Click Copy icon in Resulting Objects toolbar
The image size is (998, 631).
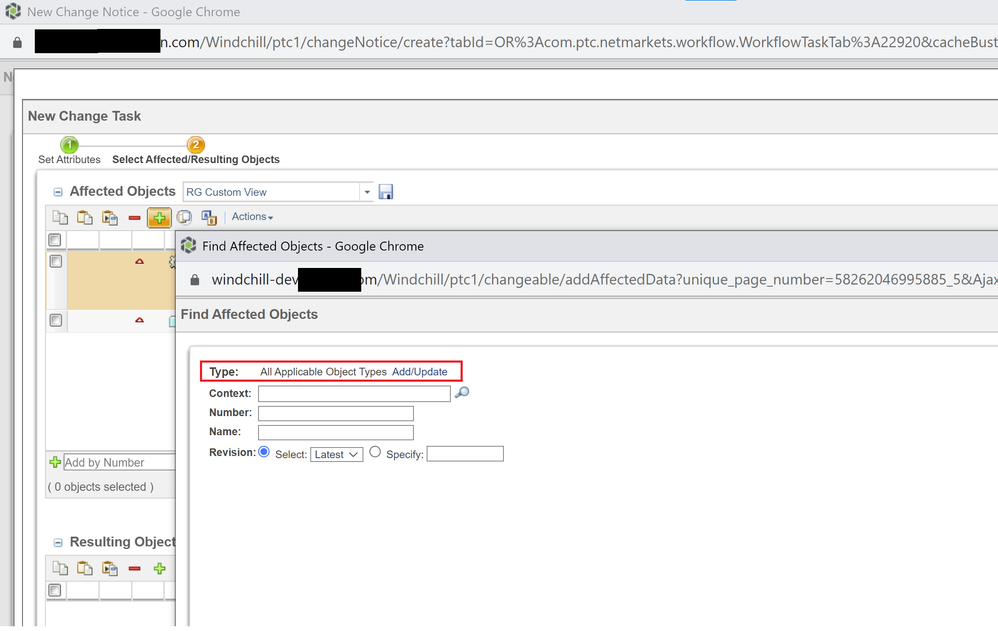[60, 568]
